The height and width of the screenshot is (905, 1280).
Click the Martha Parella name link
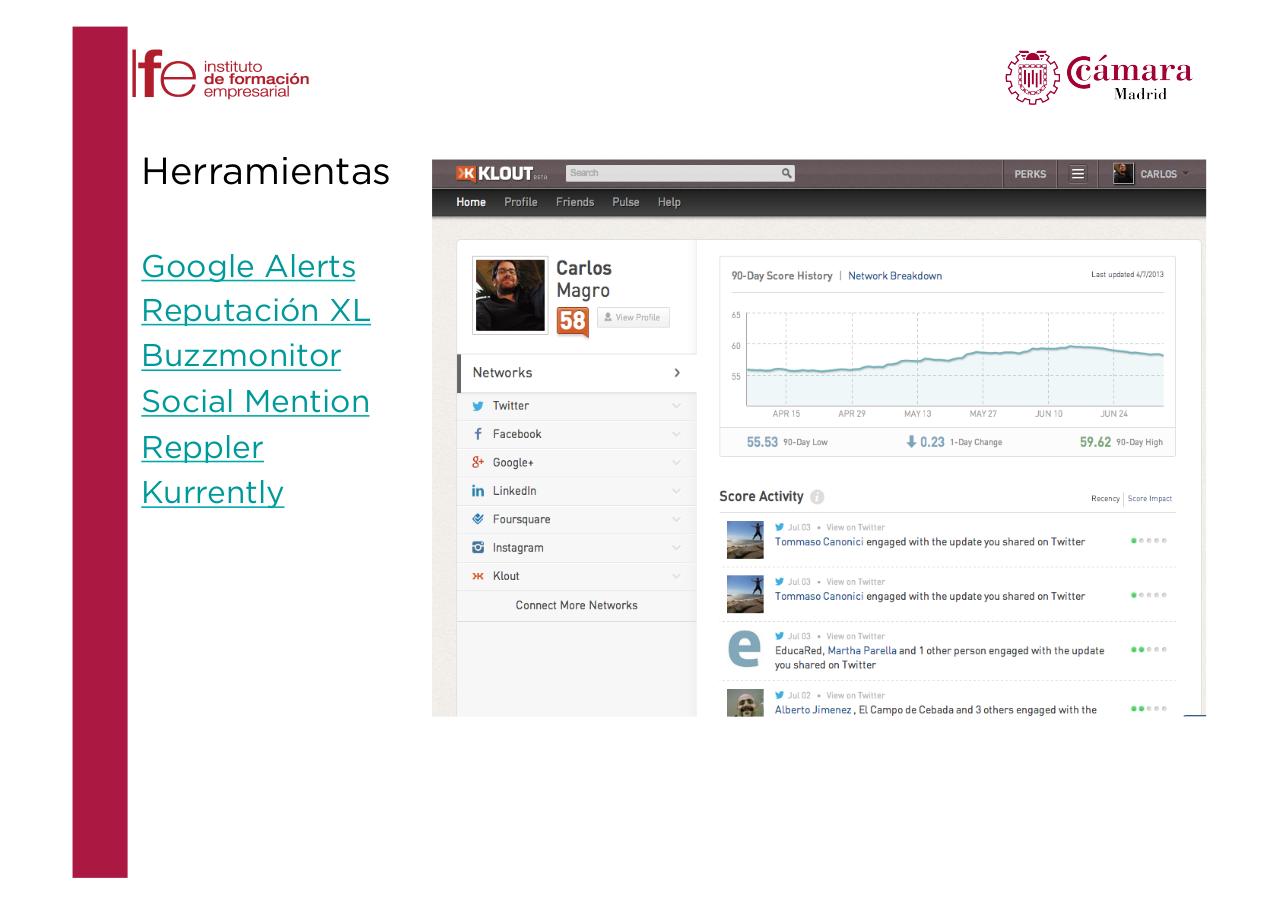tap(862, 650)
